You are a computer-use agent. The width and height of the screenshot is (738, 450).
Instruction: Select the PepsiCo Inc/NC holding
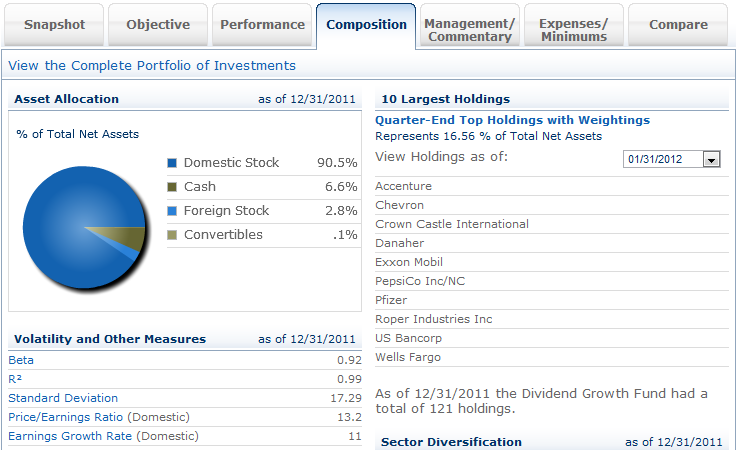(x=552, y=281)
